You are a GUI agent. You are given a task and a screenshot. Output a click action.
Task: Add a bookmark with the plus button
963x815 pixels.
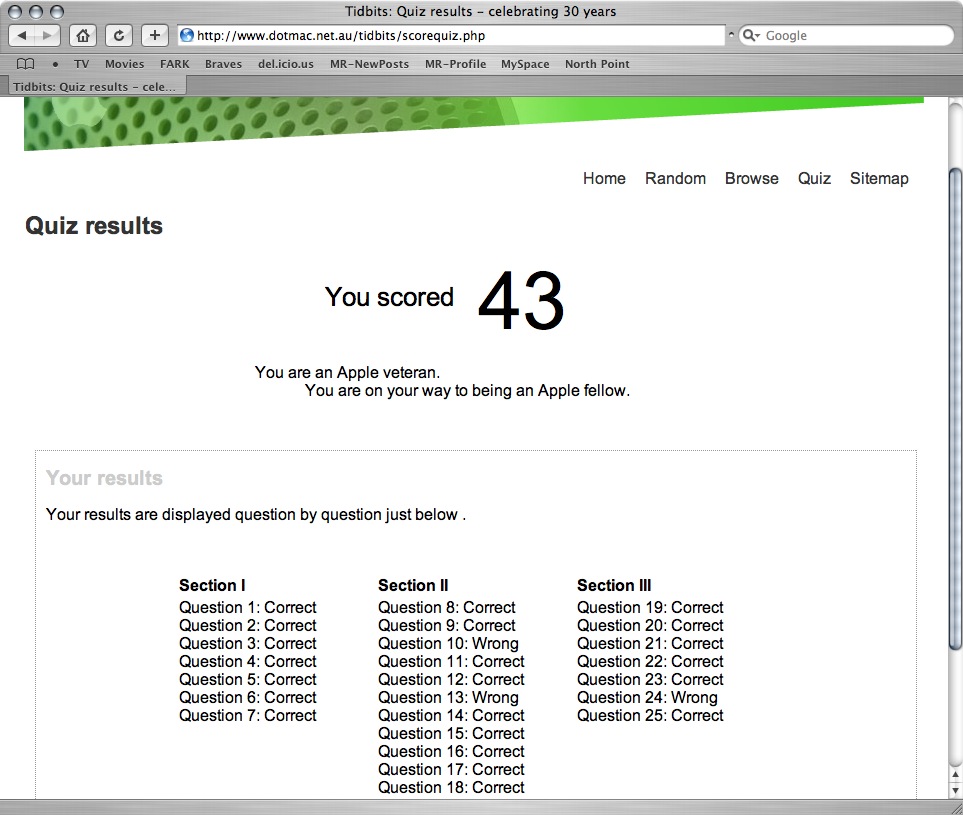(155, 36)
